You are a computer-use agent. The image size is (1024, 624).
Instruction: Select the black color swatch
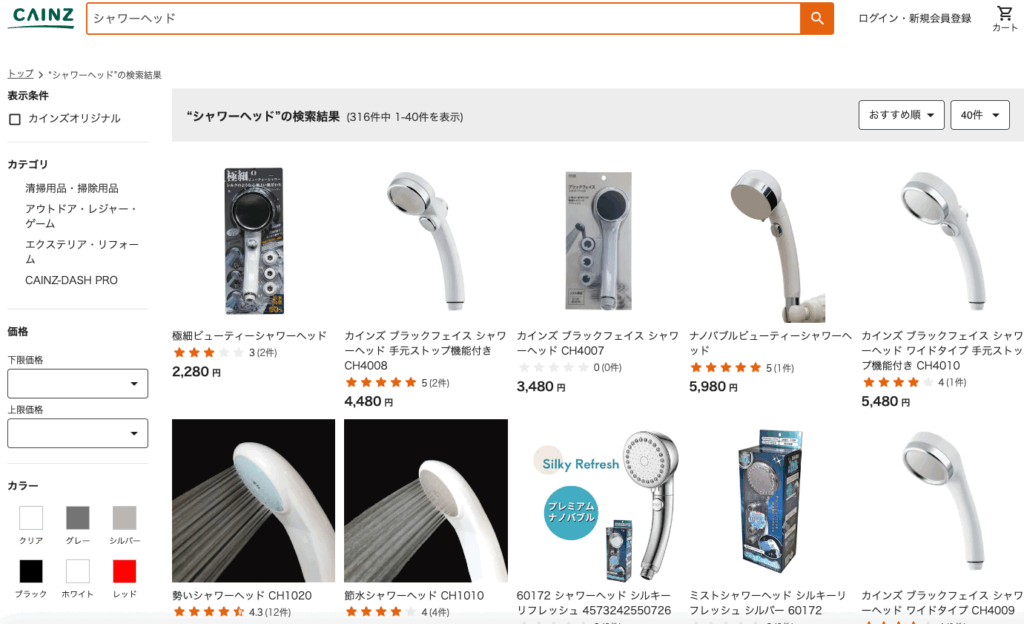pyautogui.click(x=31, y=571)
